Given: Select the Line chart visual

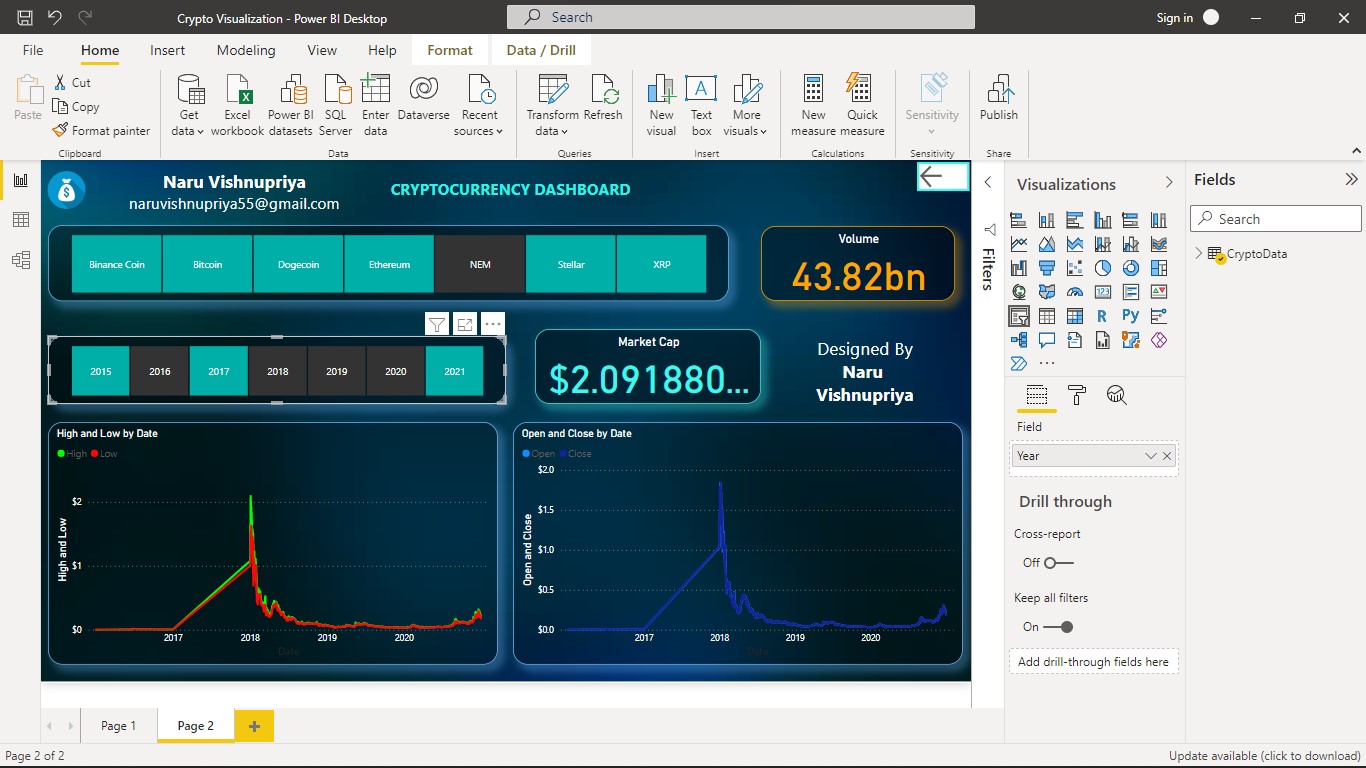Looking at the screenshot, I should coord(1019,244).
